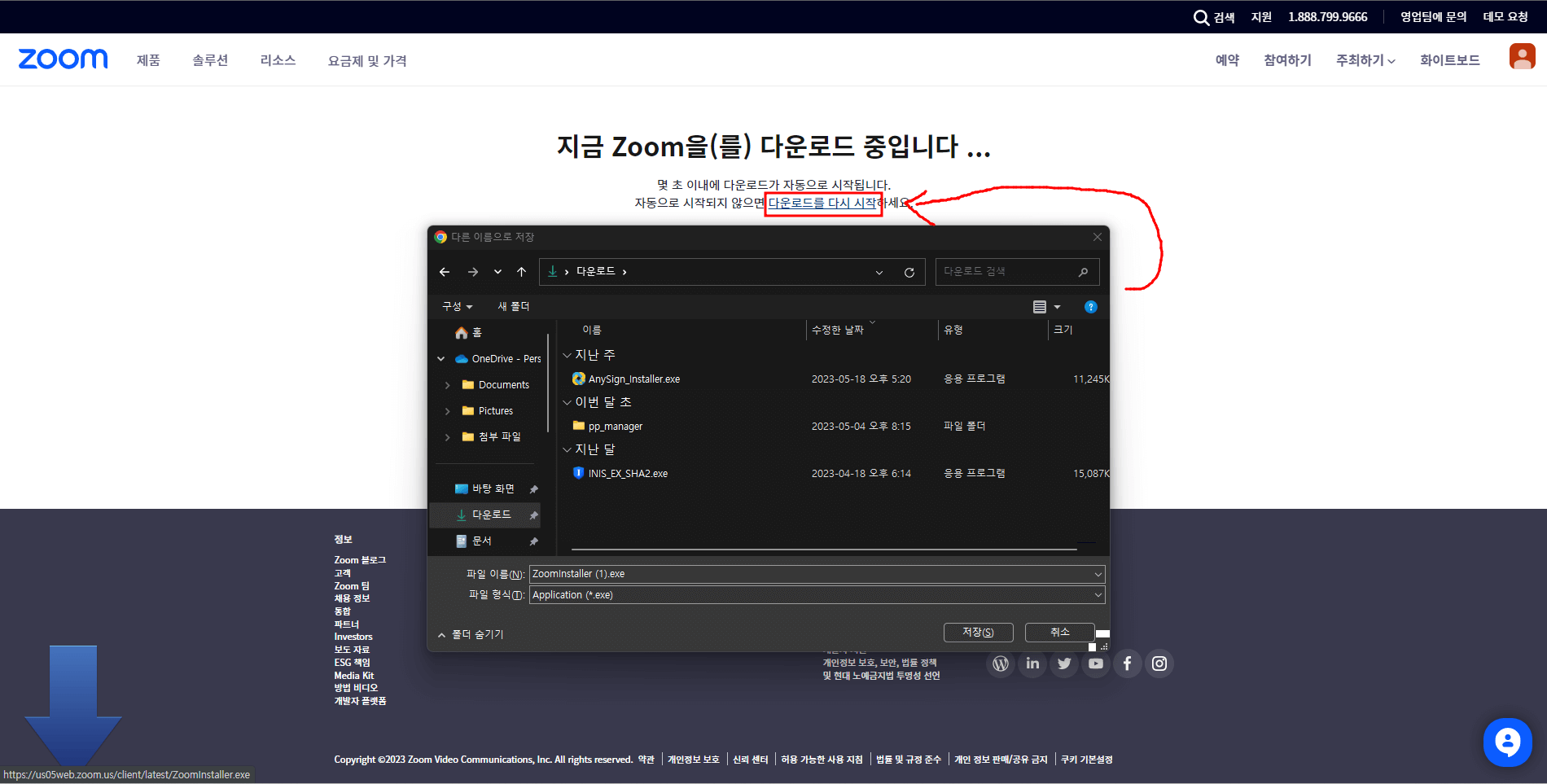Open the 구성 menu dropdown
This screenshot has height=784, width=1547.
click(457, 306)
